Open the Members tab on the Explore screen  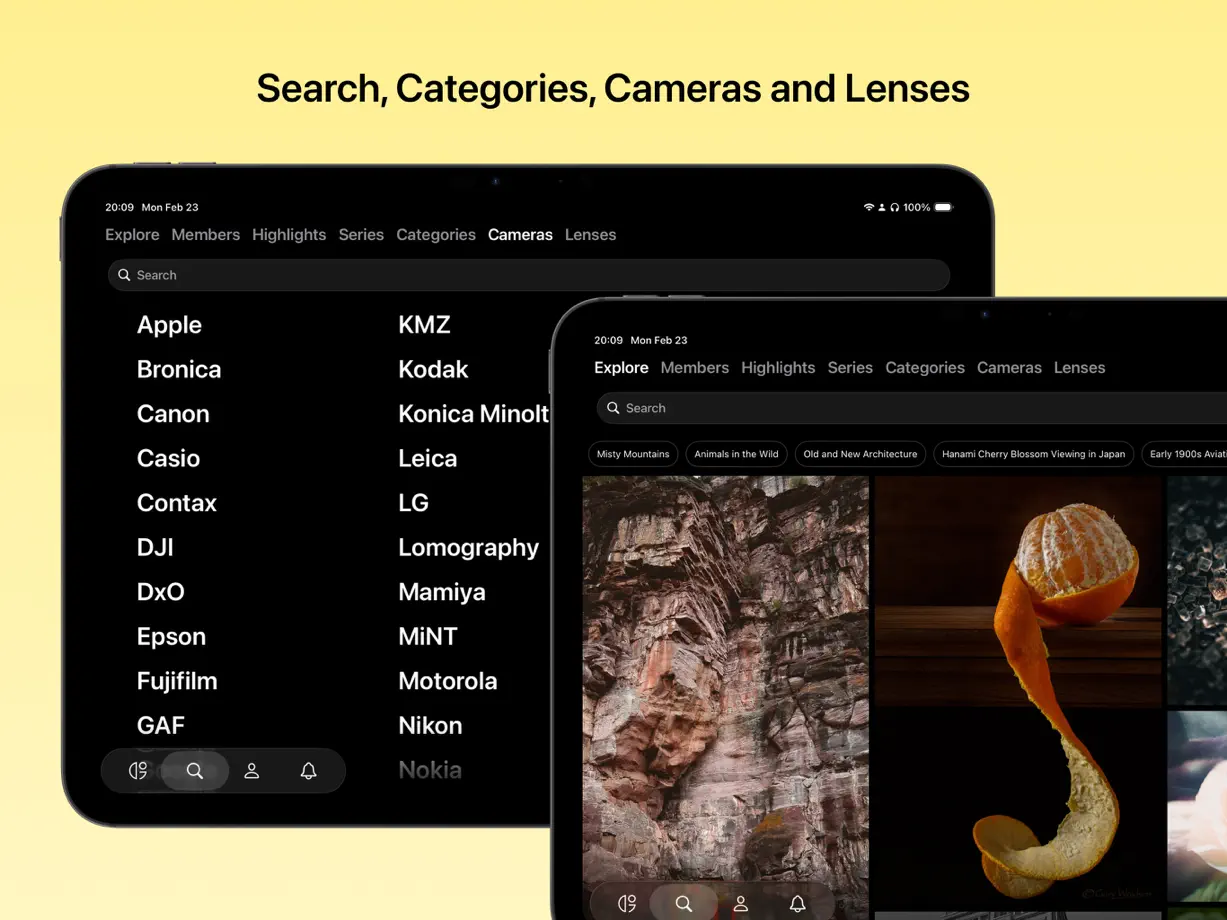695,368
